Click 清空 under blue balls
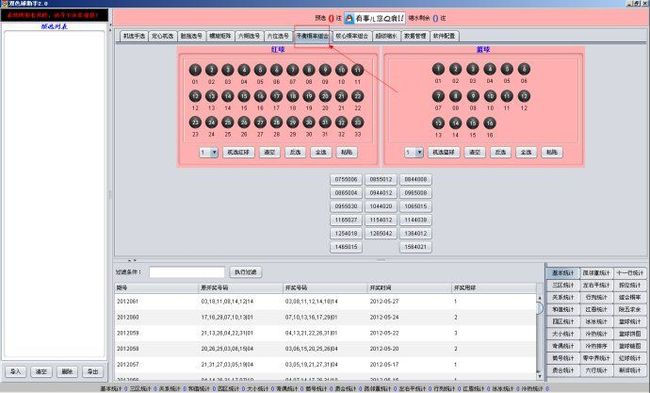Image resolution: width=650 pixels, height=393 pixels. 475,153
